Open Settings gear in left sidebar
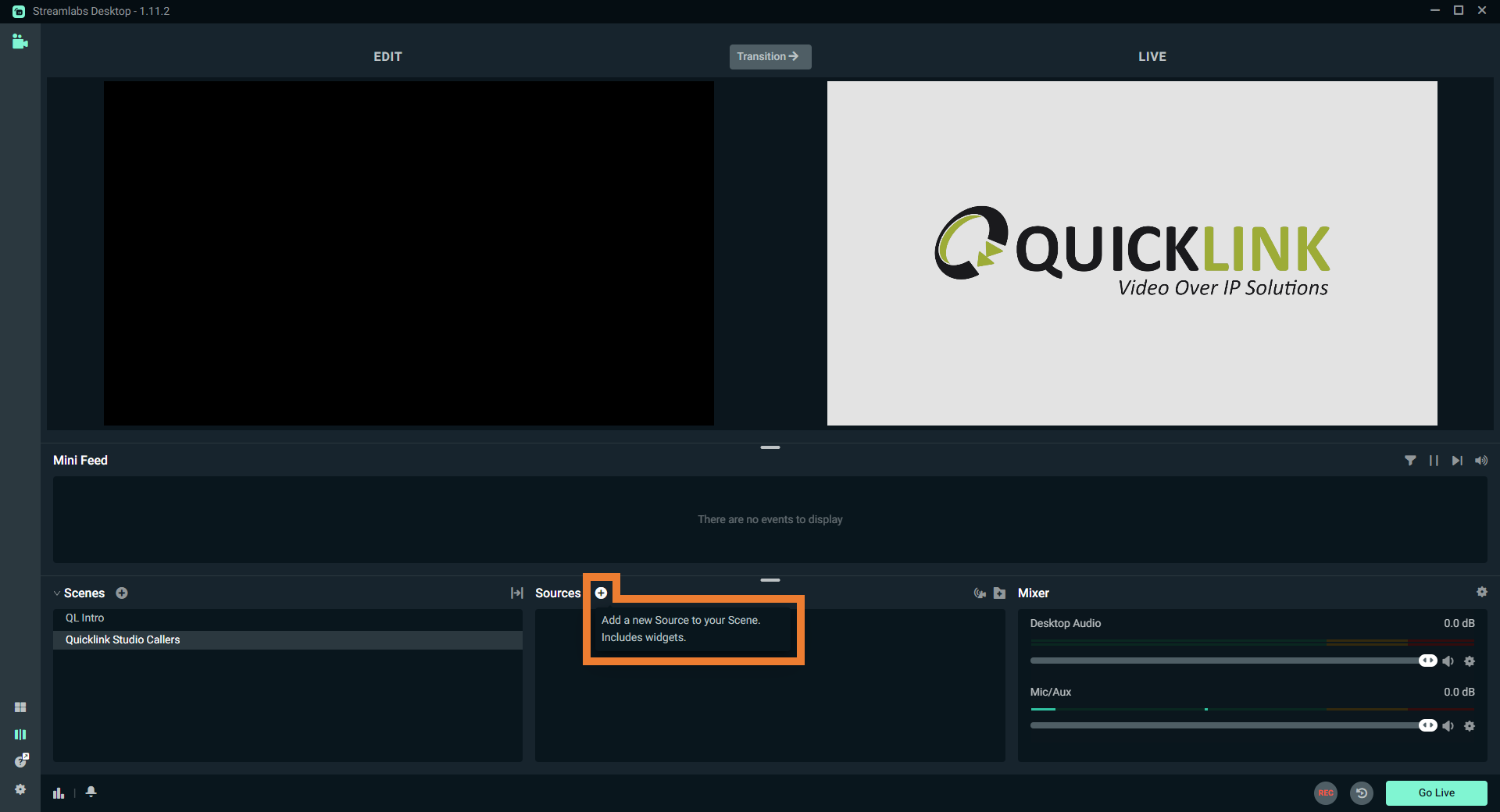The width and height of the screenshot is (1500, 812). (20, 789)
